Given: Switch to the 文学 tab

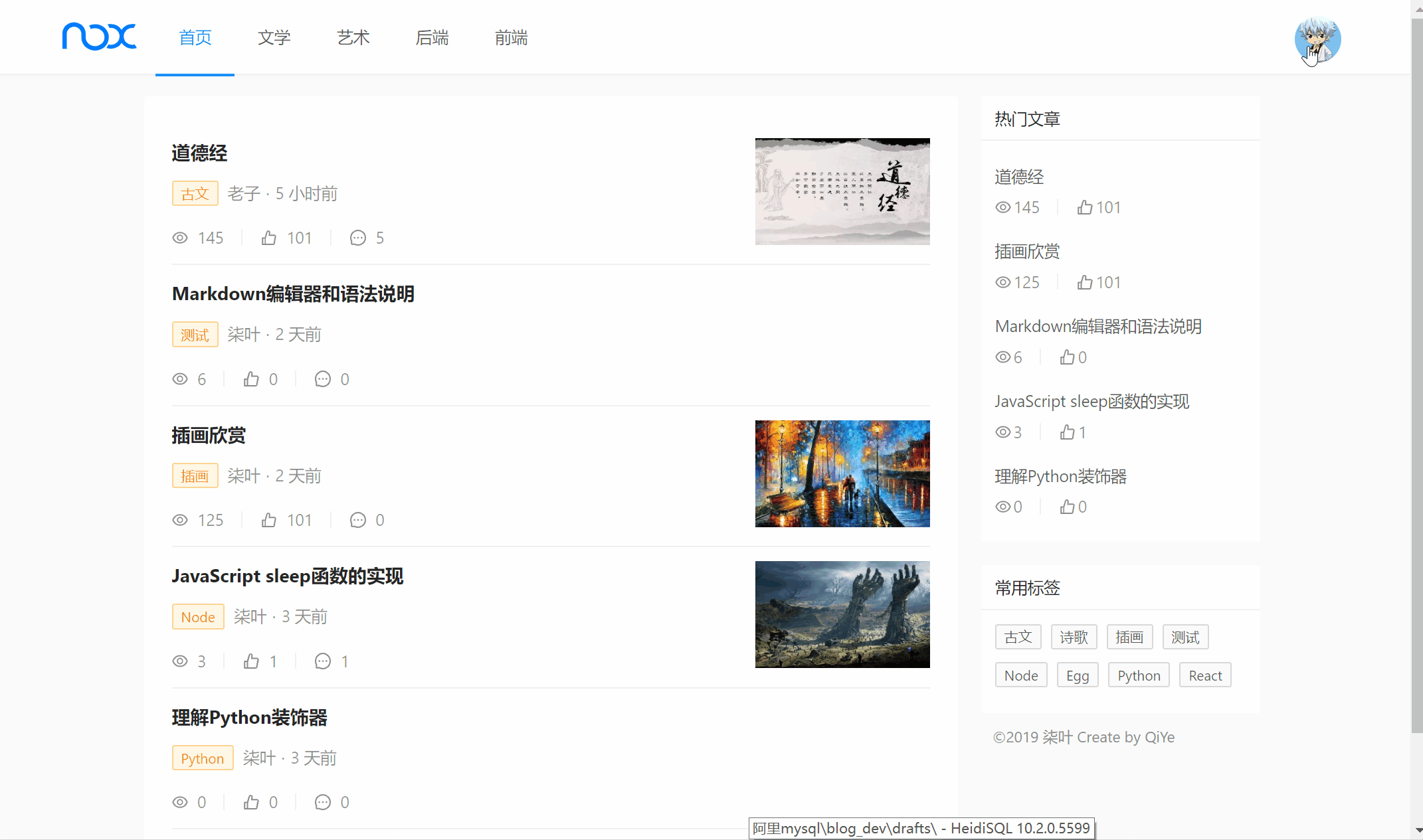Looking at the screenshot, I should [x=274, y=38].
